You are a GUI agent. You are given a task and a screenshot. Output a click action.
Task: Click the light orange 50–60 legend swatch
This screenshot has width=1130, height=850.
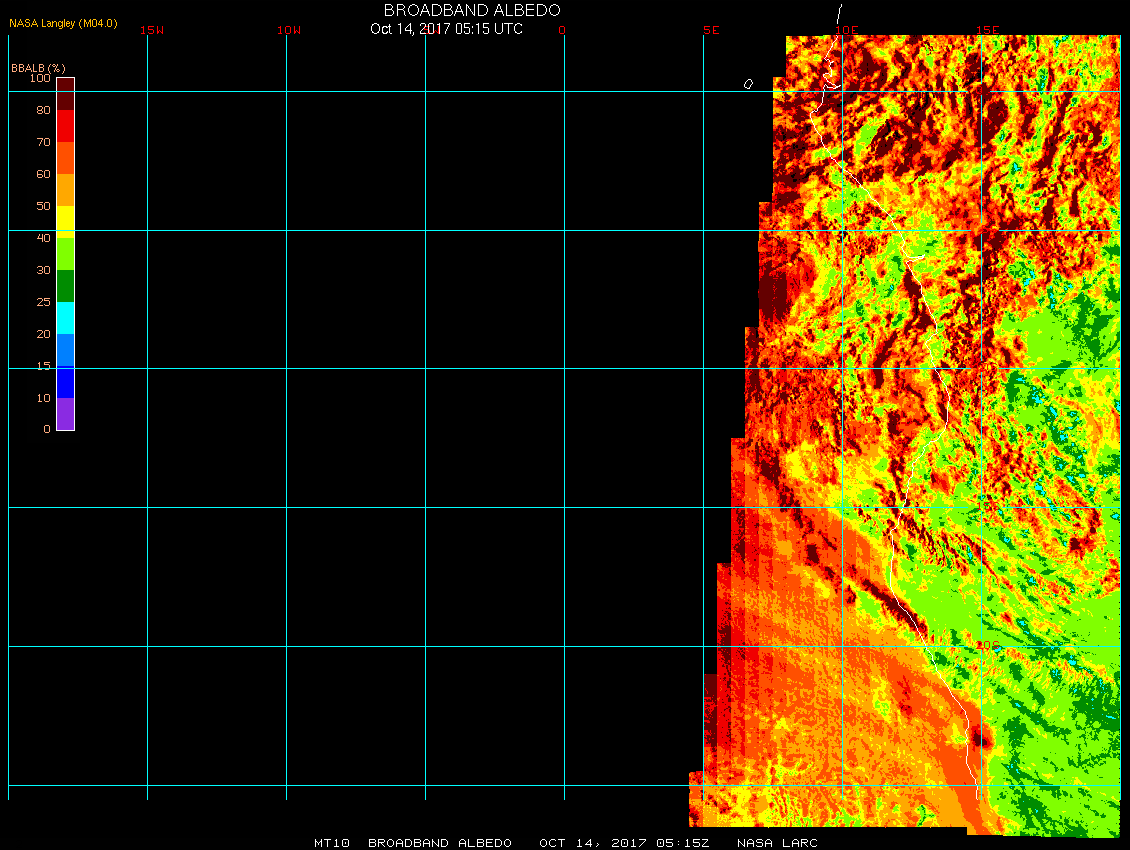tap(65, 190)
